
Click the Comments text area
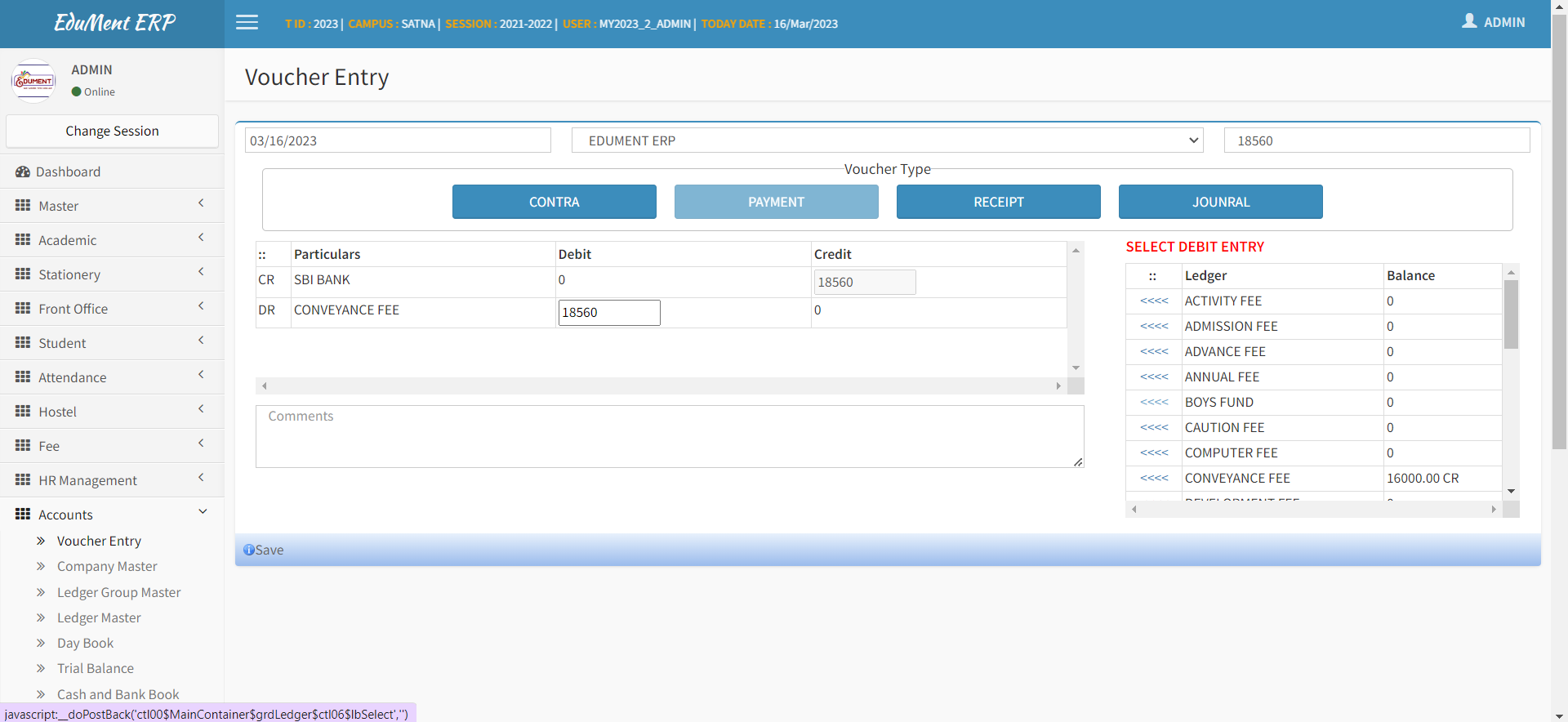click(x=669, y=436)
